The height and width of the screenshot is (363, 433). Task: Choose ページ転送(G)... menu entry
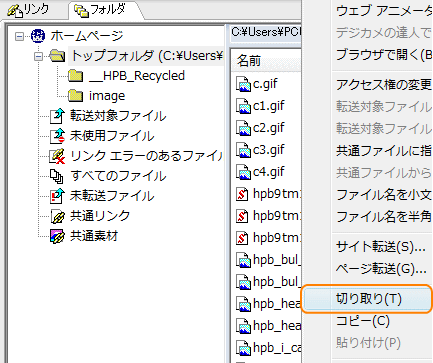click(381, 268)
